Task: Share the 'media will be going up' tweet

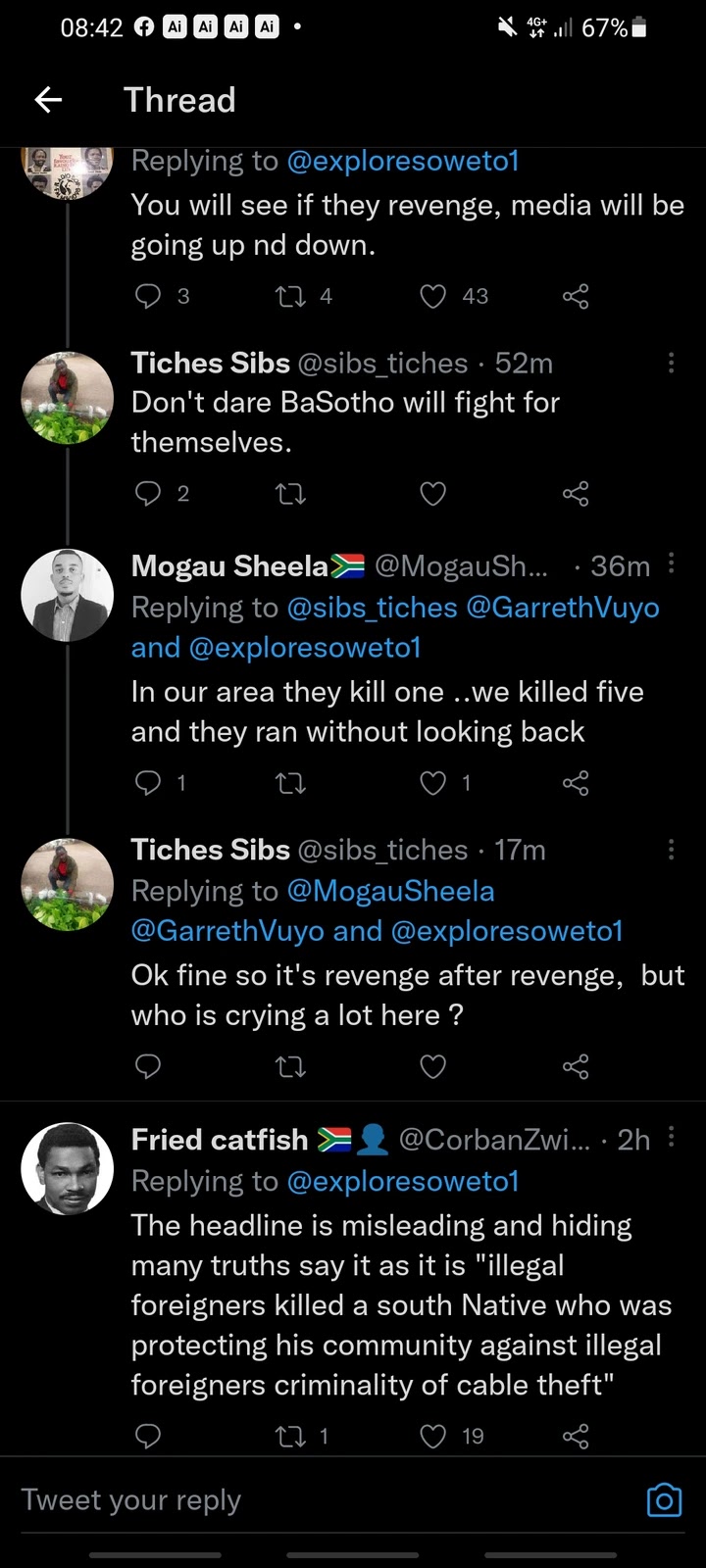Action: 576,297
